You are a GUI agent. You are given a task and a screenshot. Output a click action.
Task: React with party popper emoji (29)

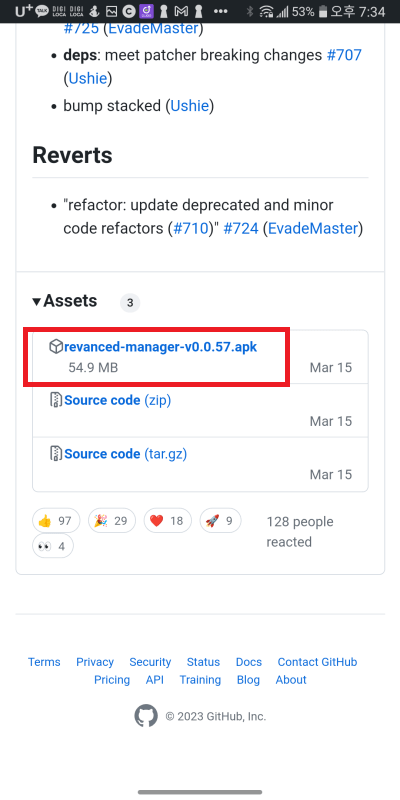(112, 521)
